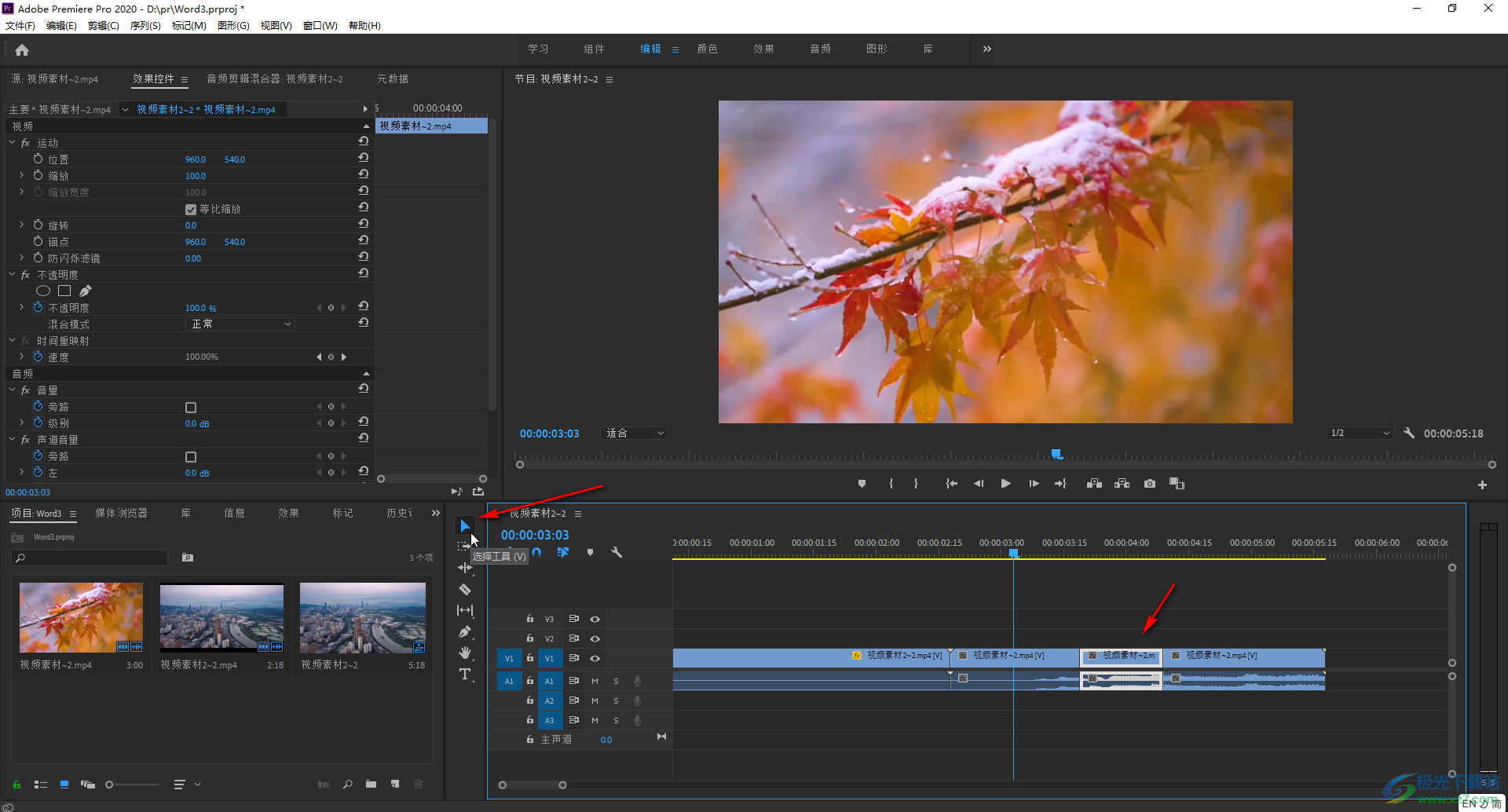Expand project panel tabs overflow
This screenshot has width=1508, height=812.
pyautogui.click(x=436, y=513)
